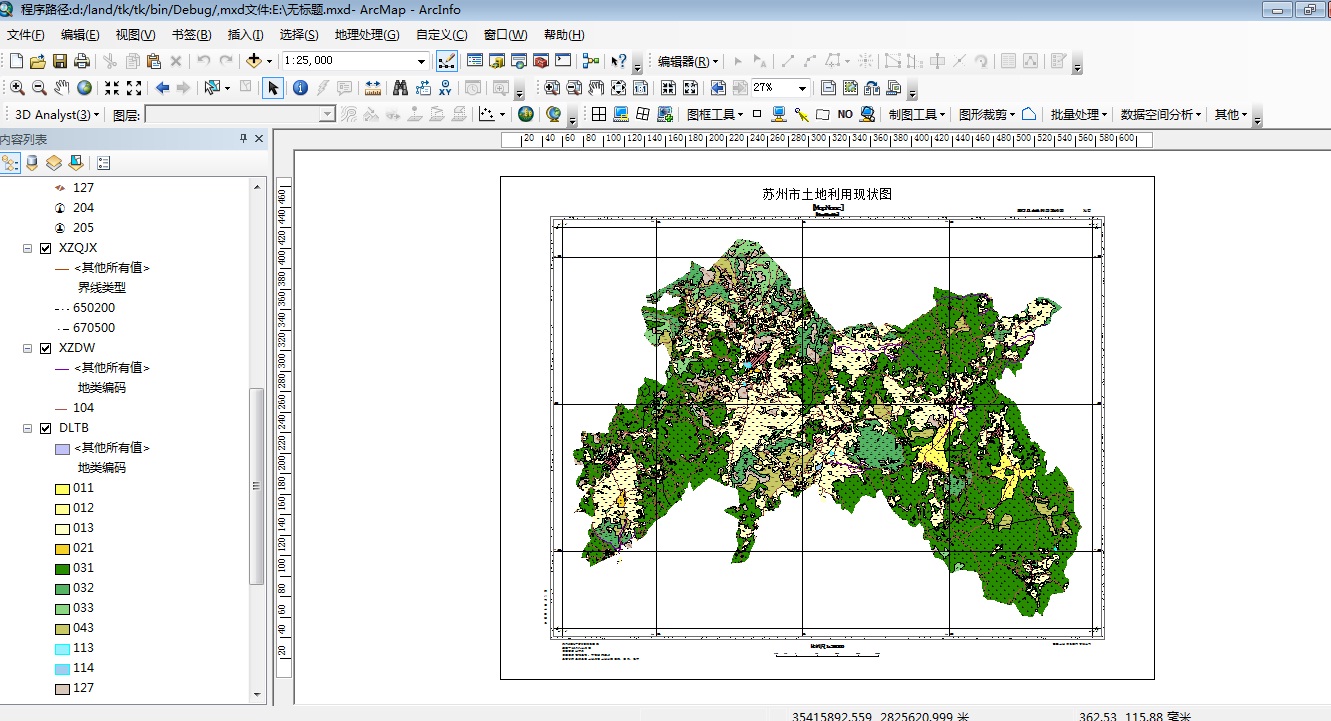Select the Zoom Out tool
This screenshot has height=721, width=1331.
tap(39, 88)
